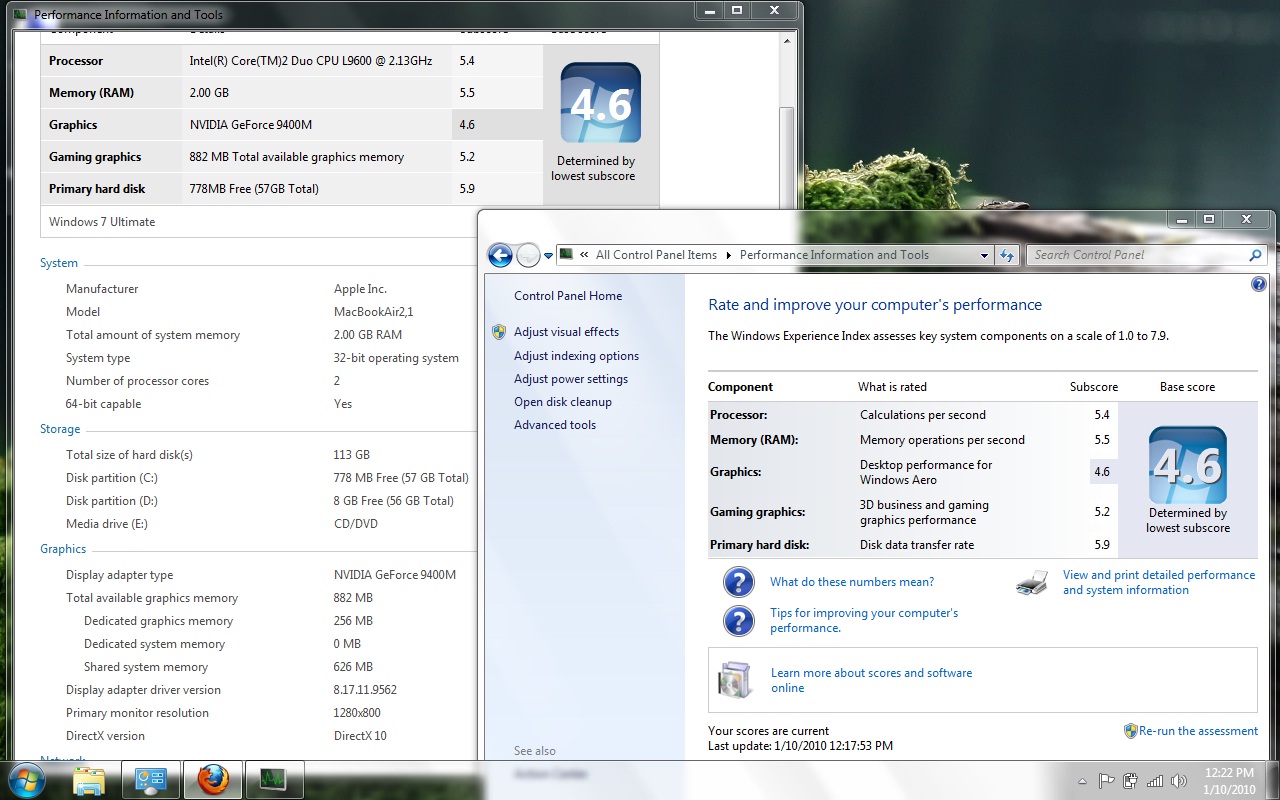The image size is (1280, 800).
Task: Click the Processor row in back window
Action: [x=292, y=61]
